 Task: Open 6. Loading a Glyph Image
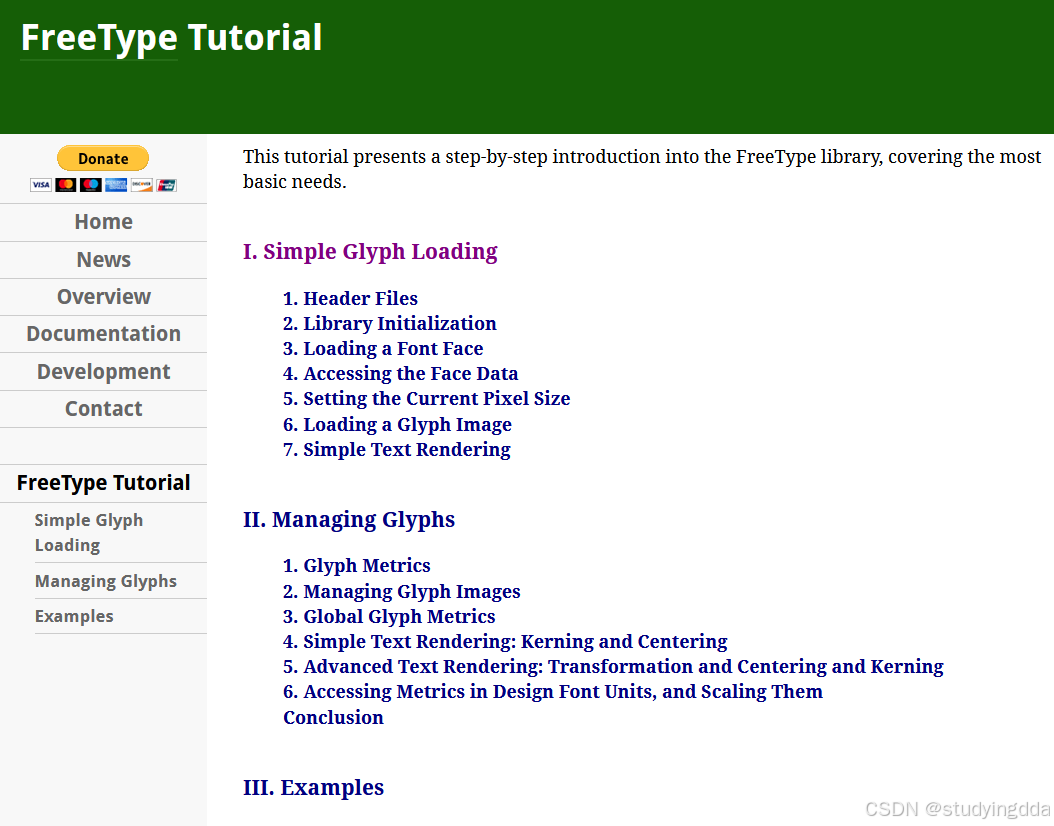point(397,424)
